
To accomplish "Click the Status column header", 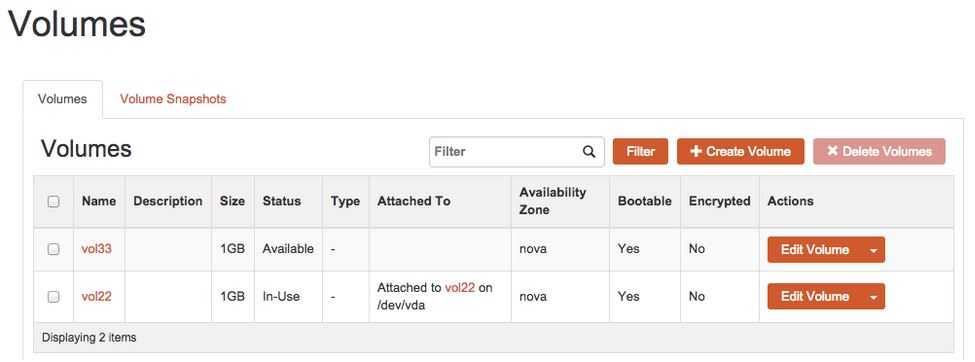I will click(x=282, y=201).
